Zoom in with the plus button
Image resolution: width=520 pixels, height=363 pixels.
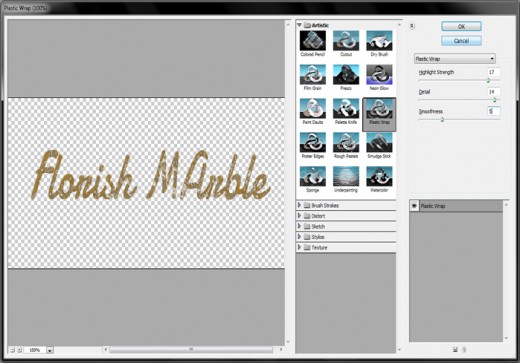point(19,350)
